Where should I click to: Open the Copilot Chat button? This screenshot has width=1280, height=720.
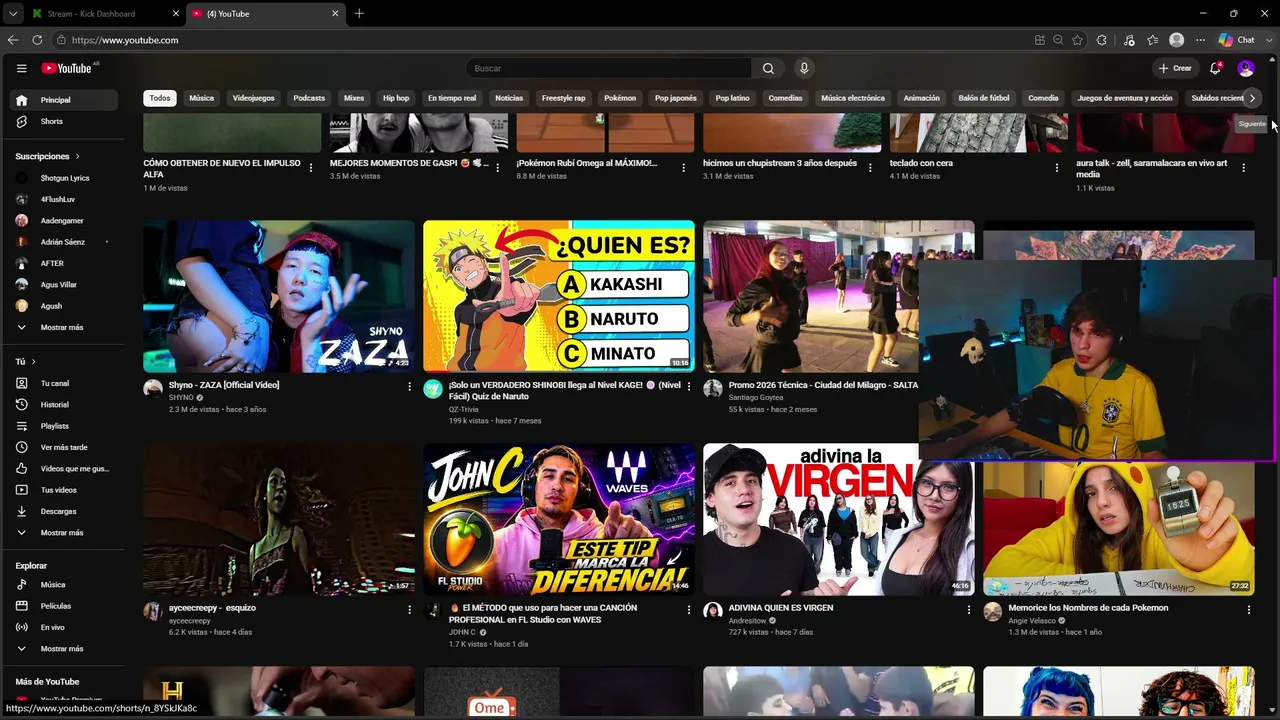pyautogui.click(x=1237, y=40)
